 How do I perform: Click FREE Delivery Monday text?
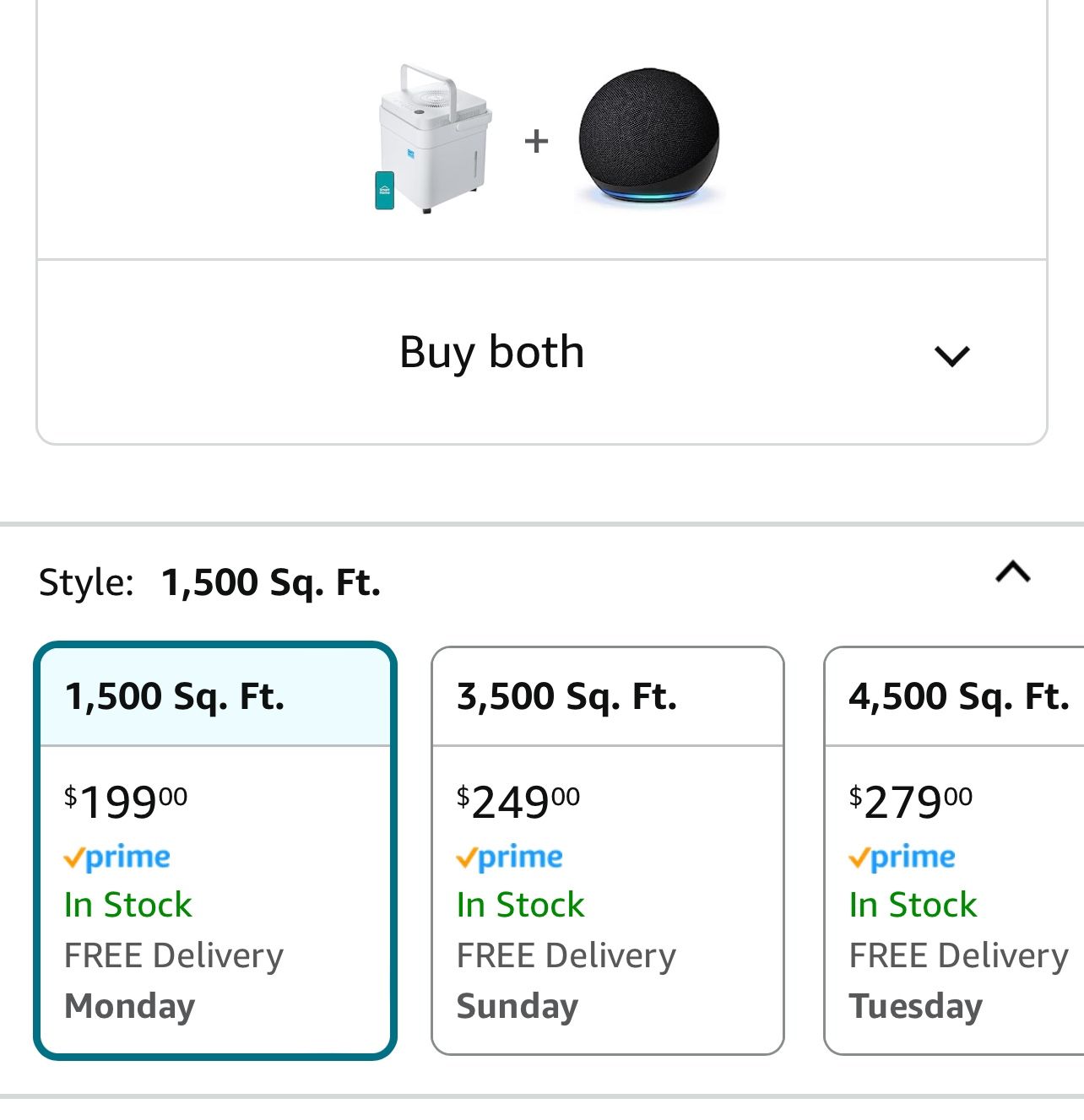(173, 980)
